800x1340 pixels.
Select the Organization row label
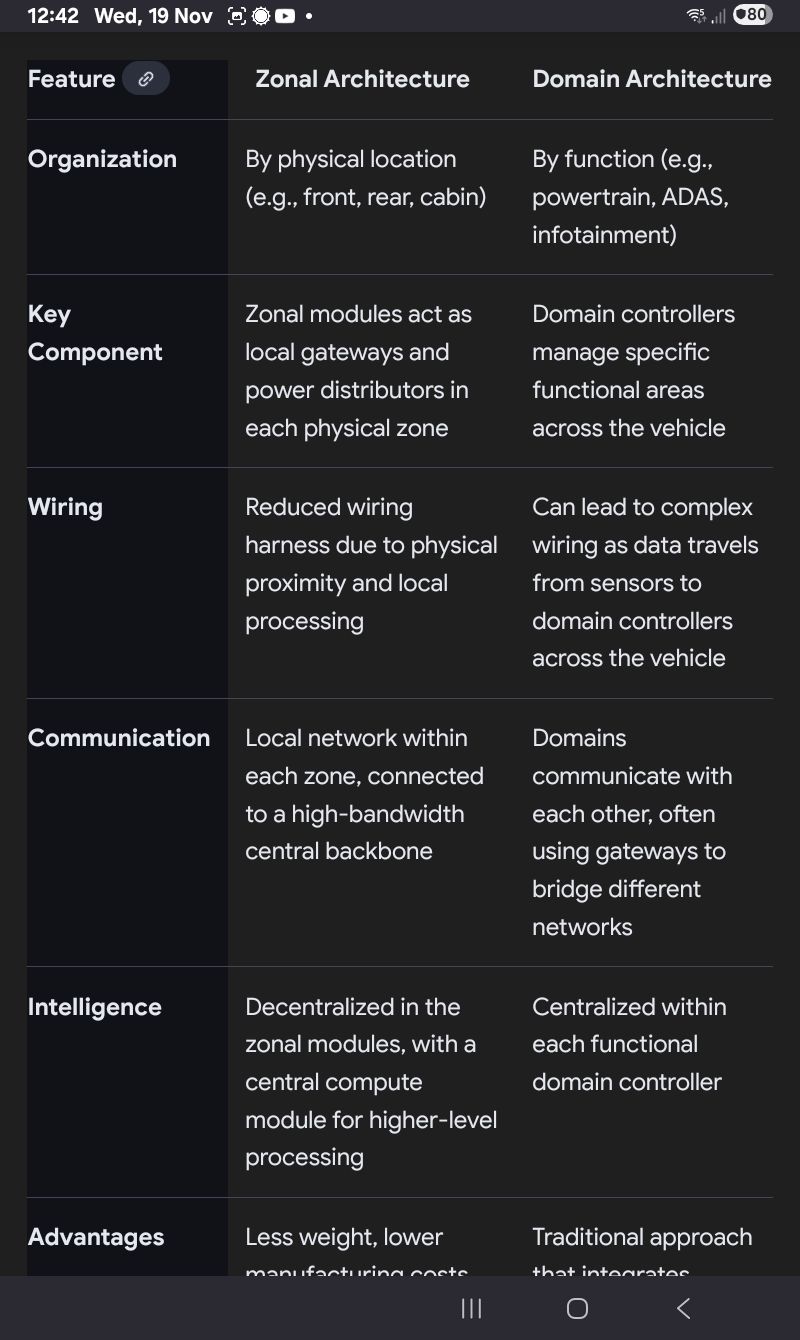pos(102,159)
